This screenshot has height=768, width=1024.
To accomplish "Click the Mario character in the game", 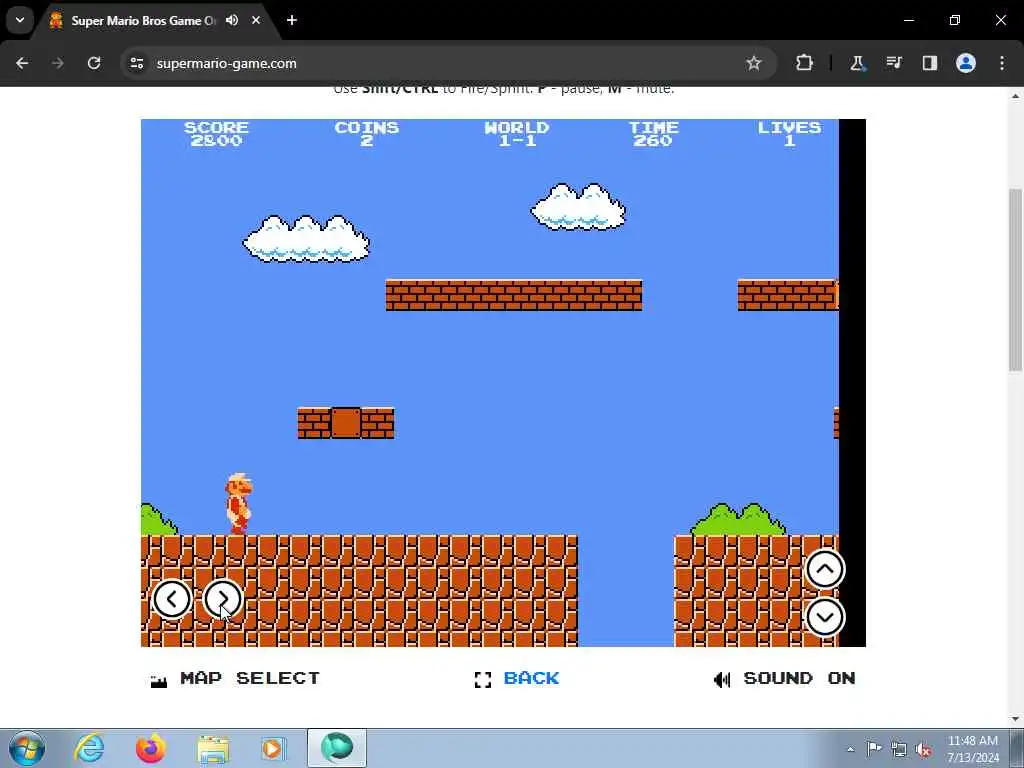I will coord(239,504).
